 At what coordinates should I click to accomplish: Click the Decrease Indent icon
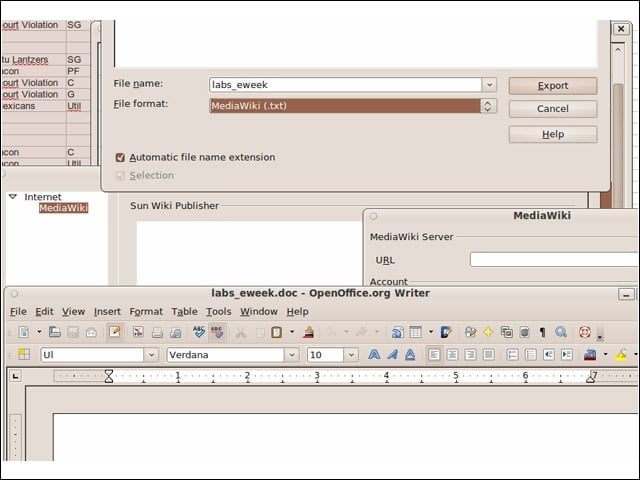point(549,355)
